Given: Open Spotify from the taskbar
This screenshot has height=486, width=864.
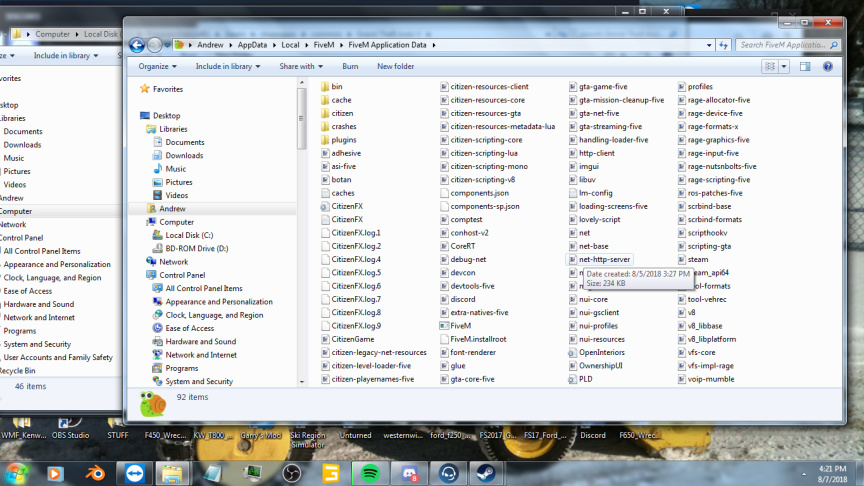Looking at the screenshot, I should 369,472.
